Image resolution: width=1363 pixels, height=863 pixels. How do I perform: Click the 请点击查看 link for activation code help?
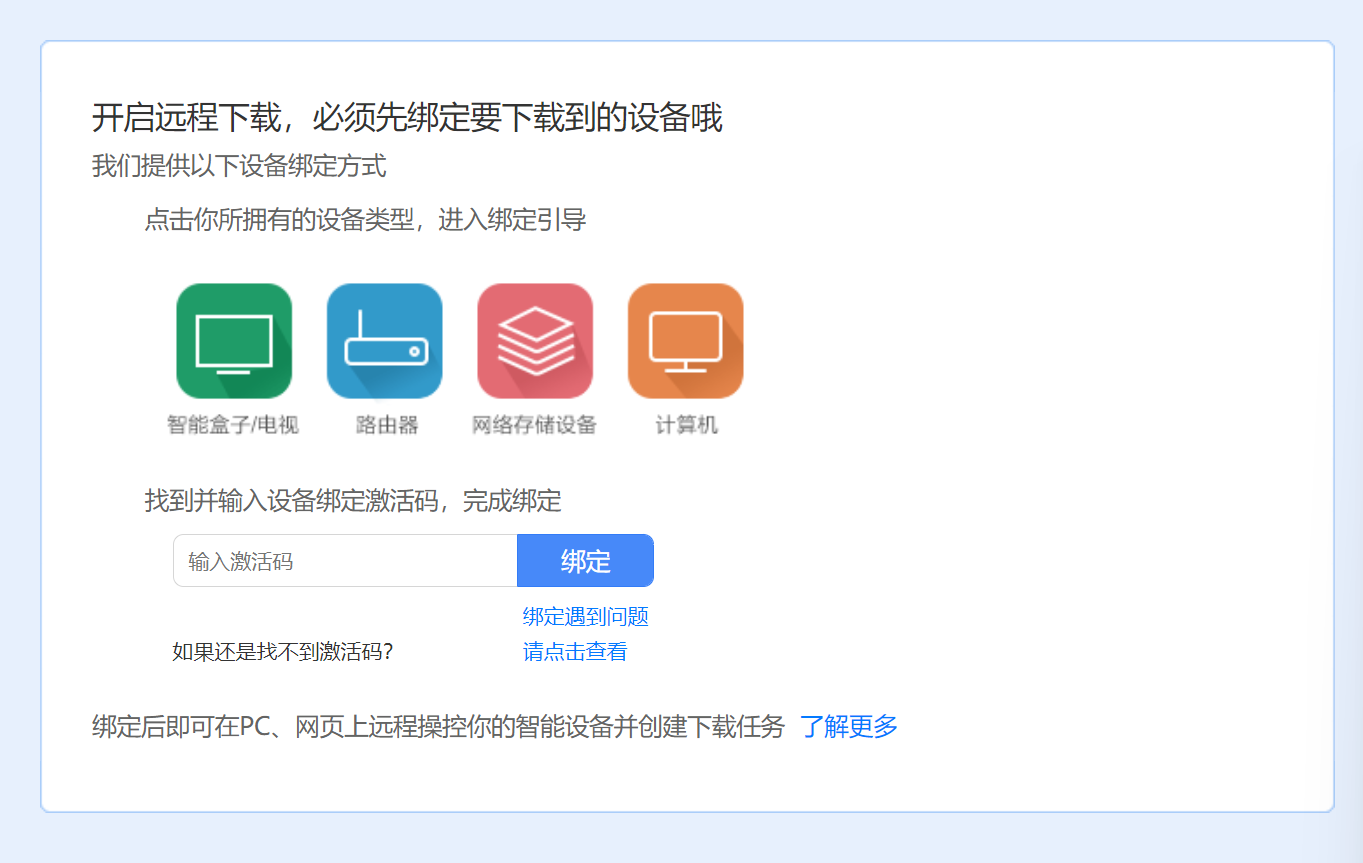575,651
